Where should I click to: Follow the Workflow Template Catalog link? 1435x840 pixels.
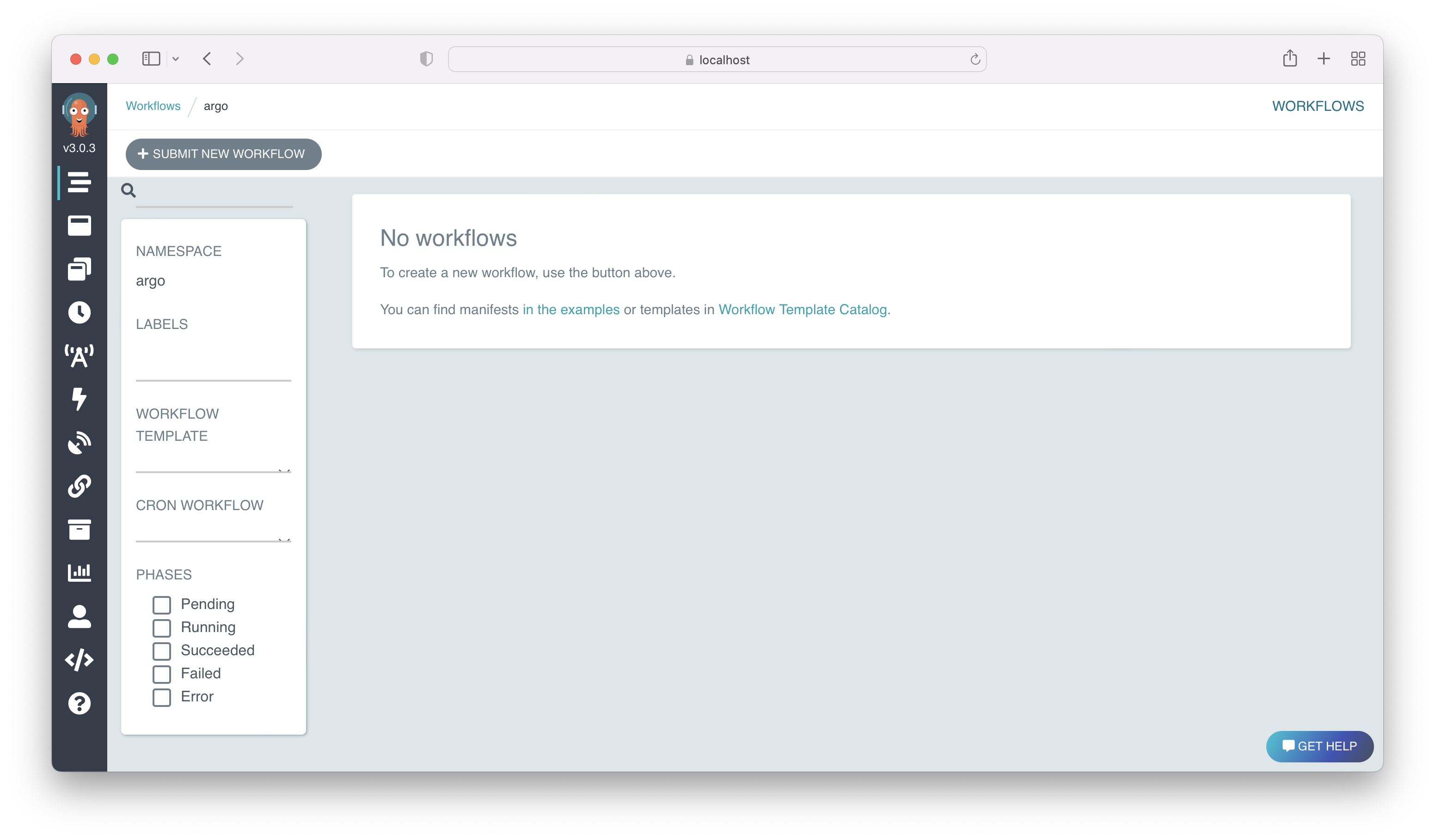click(x=803, y=310)
